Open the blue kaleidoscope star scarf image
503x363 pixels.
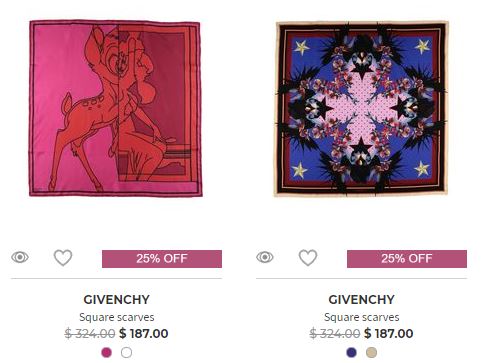361,109
